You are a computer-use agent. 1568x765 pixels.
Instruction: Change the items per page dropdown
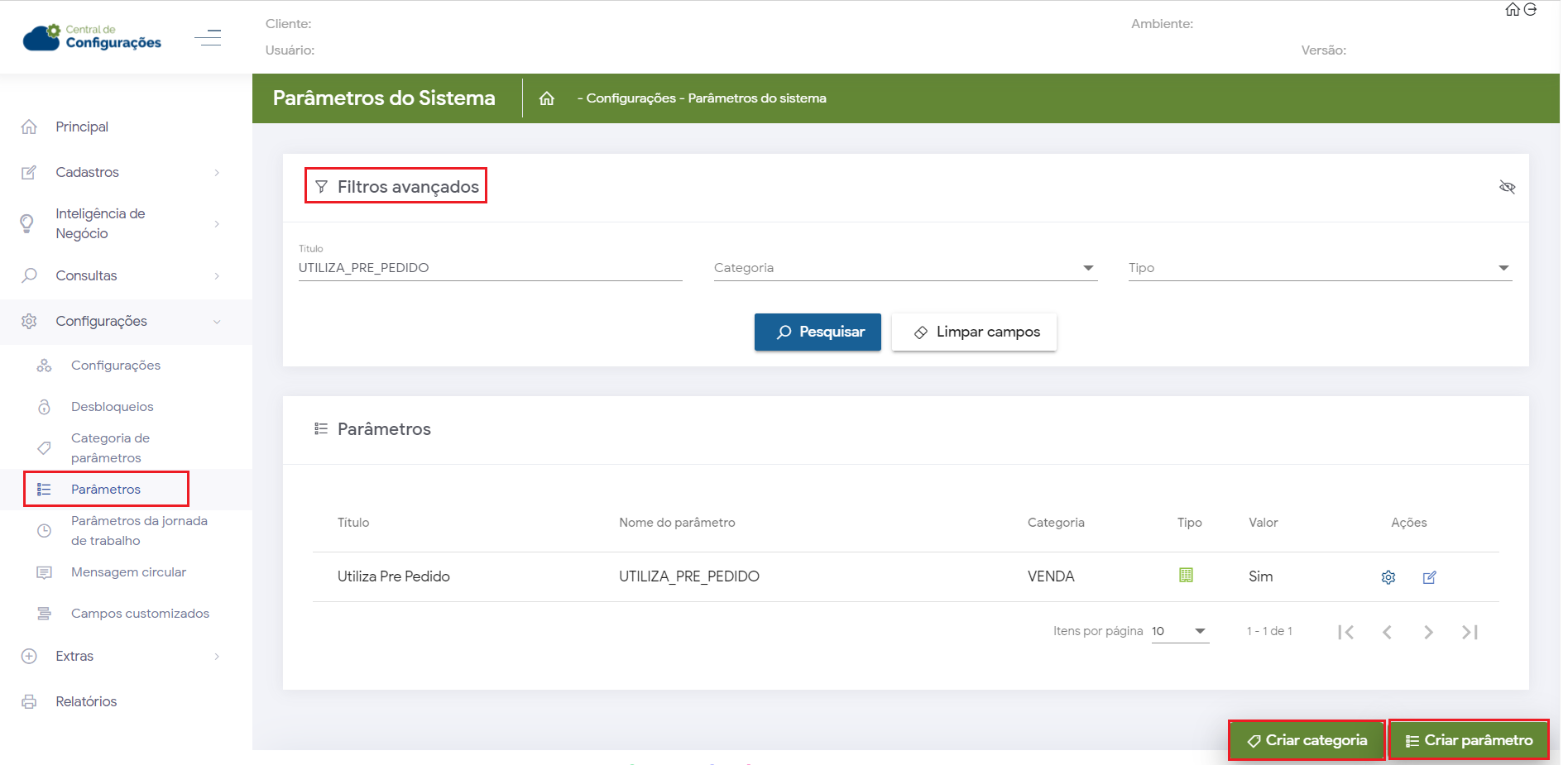point(1179,631)
